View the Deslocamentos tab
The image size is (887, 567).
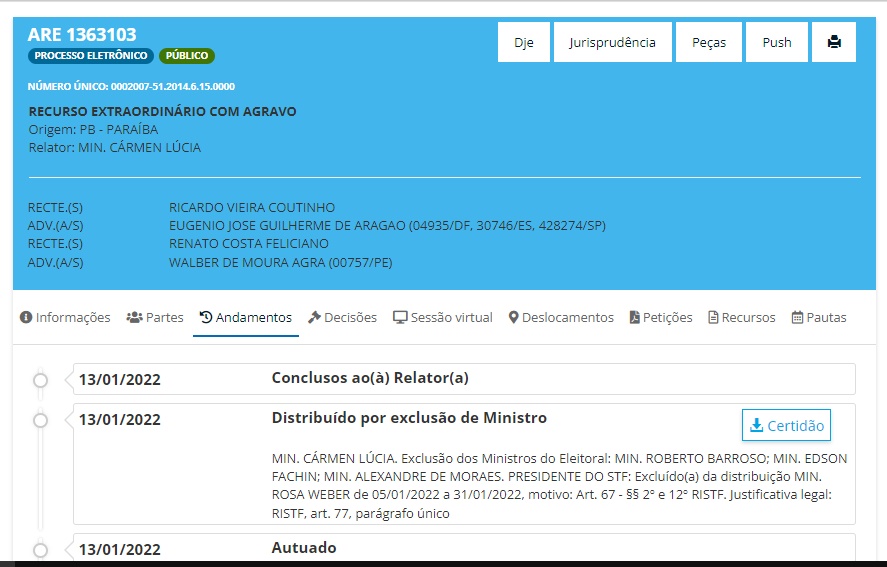point(561,317)
